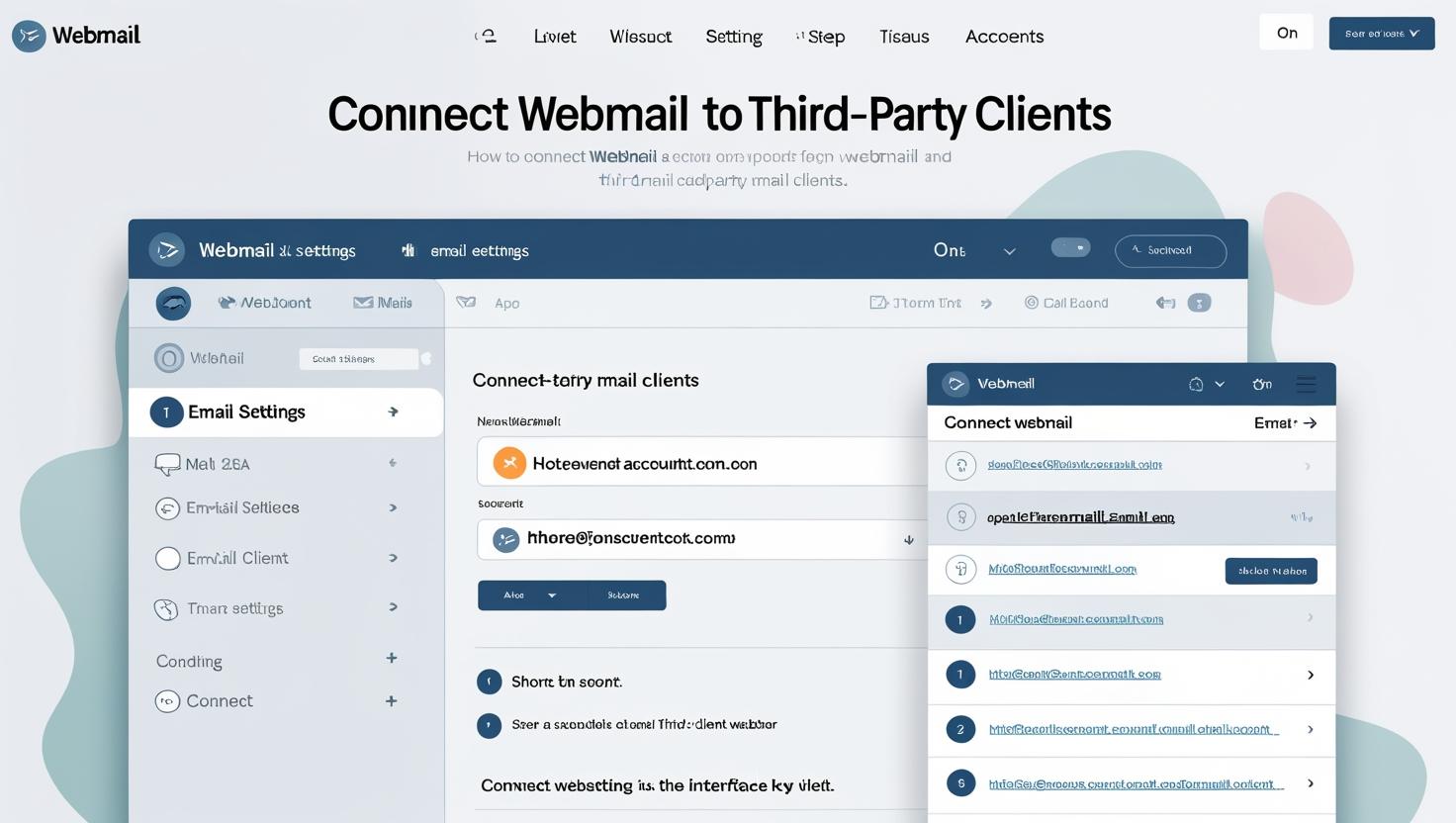
Task: Switch to the email settings header tab
Action: 466,251
